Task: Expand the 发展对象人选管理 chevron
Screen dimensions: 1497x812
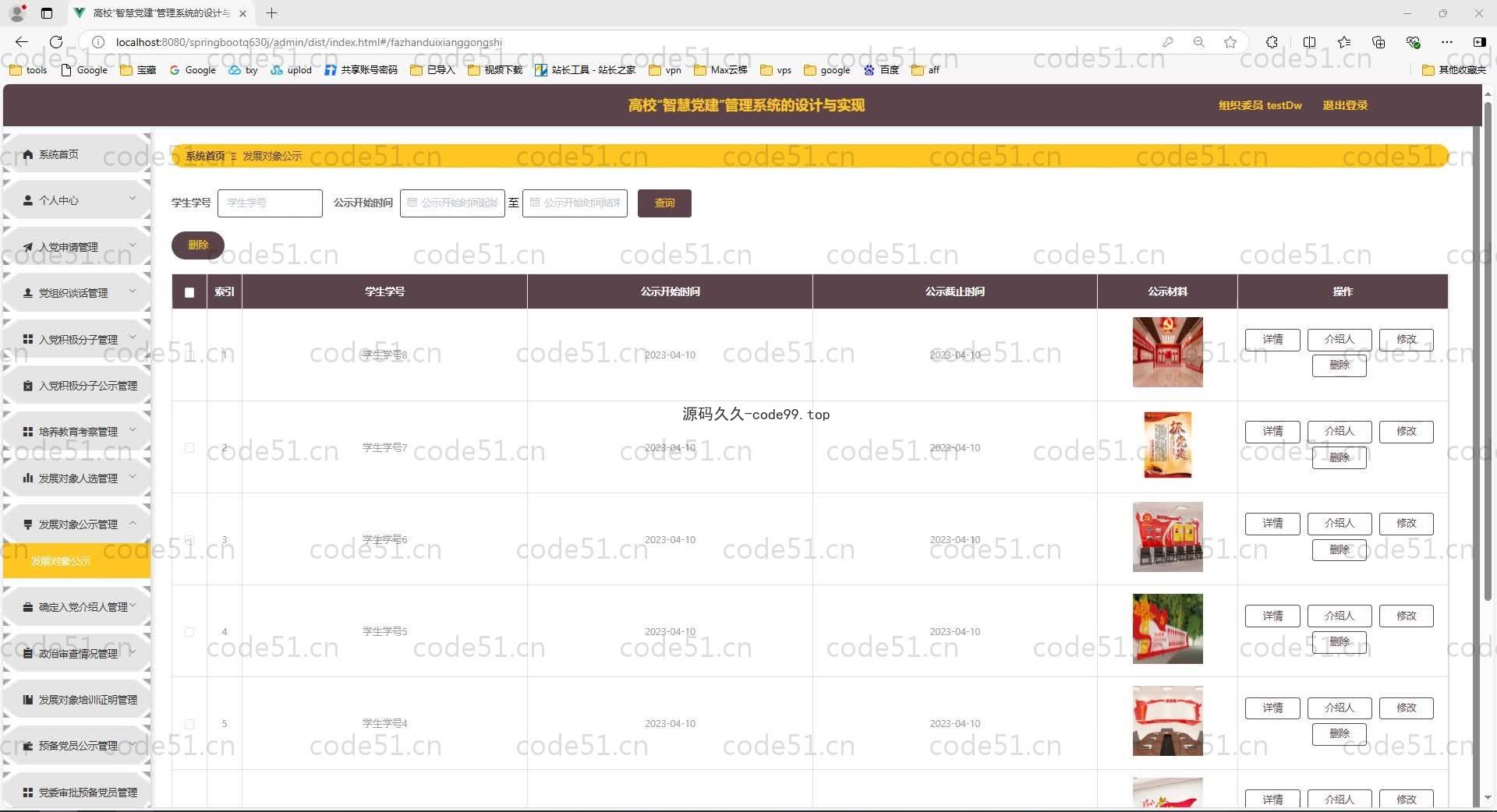Action: (133, 476)
